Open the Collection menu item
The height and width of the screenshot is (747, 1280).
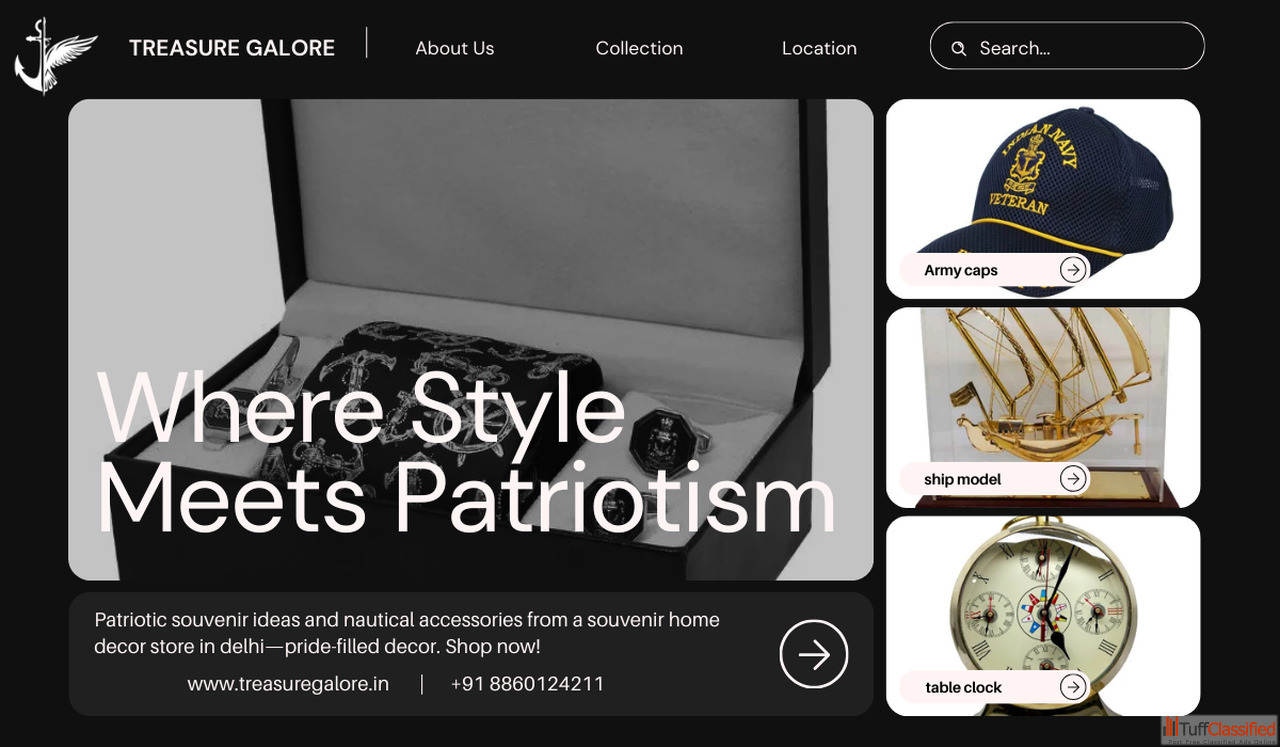(639, 48)
